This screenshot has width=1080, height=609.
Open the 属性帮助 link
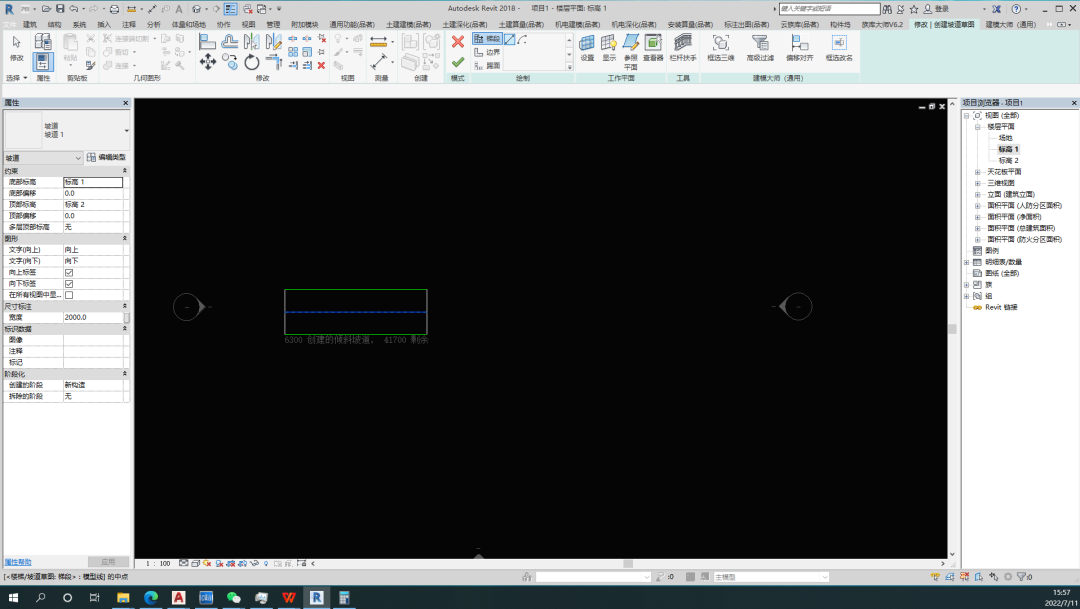click(18, 562)
